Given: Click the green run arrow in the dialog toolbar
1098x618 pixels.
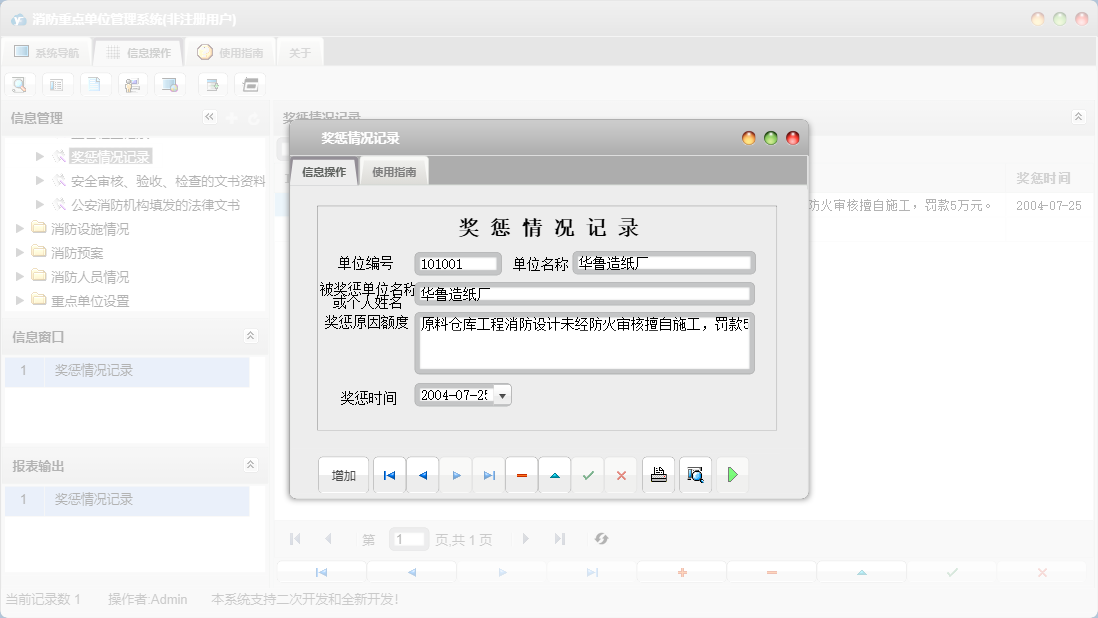Looking at the screenshot, I should pyautogui.click(x=732, y=475).
